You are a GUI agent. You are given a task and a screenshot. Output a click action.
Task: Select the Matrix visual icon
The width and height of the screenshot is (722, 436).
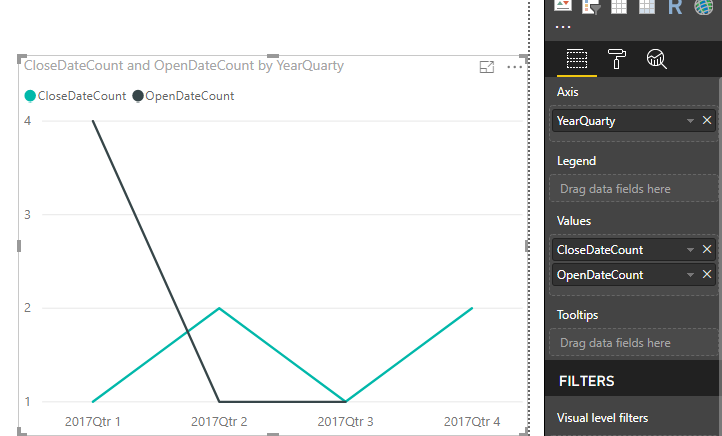tap(646, 6)
